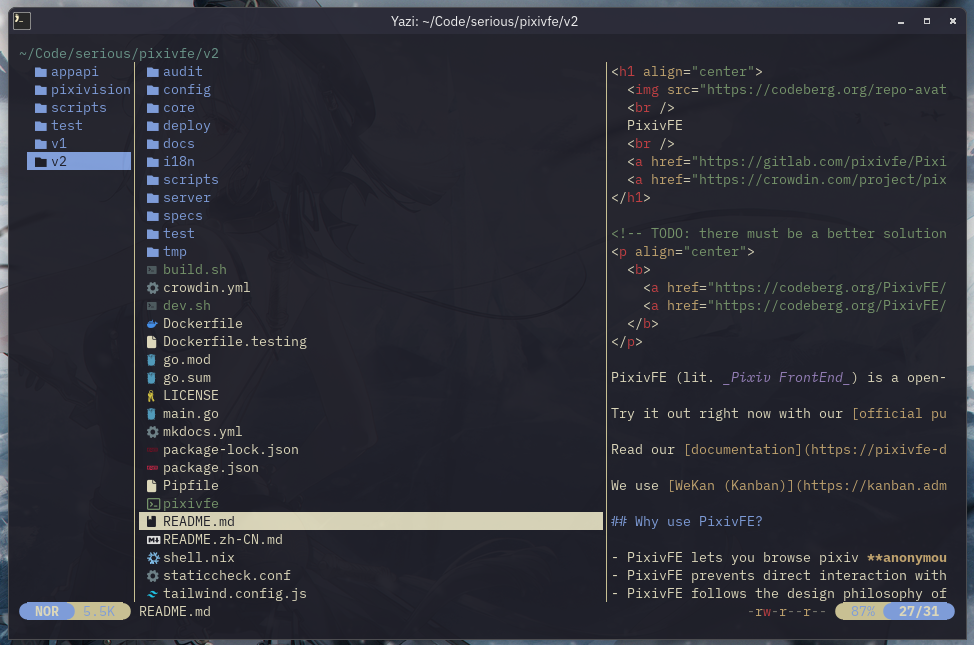Click the [documentation] link text in preview
Image resolution: width=974 pixels, height=645 pixels.
[743, 450]
